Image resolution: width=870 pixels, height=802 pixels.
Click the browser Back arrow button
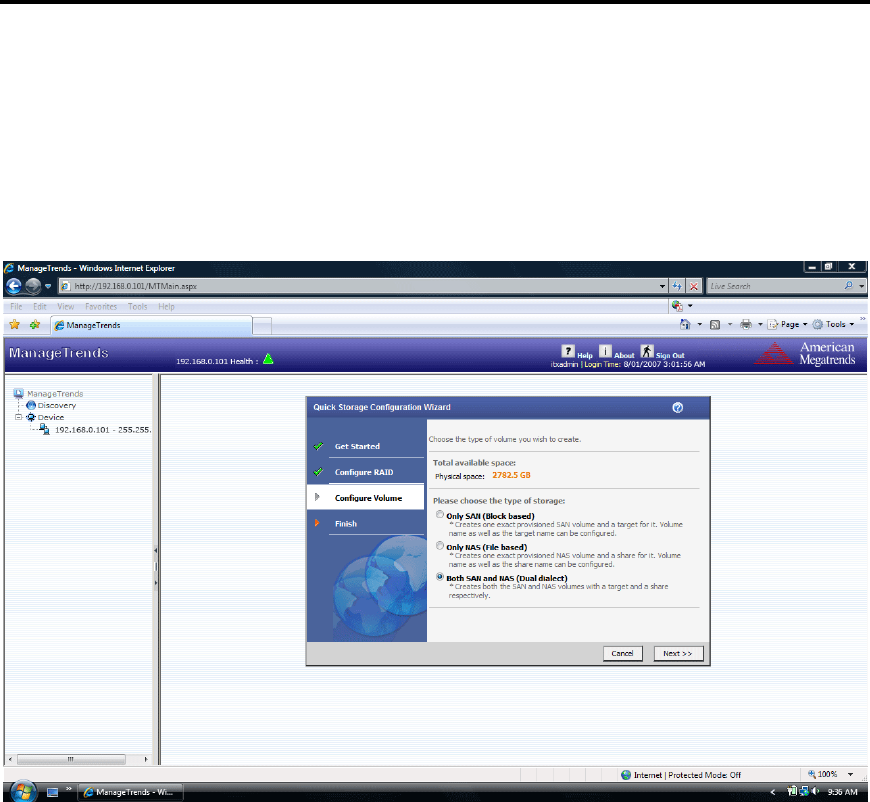14,286
